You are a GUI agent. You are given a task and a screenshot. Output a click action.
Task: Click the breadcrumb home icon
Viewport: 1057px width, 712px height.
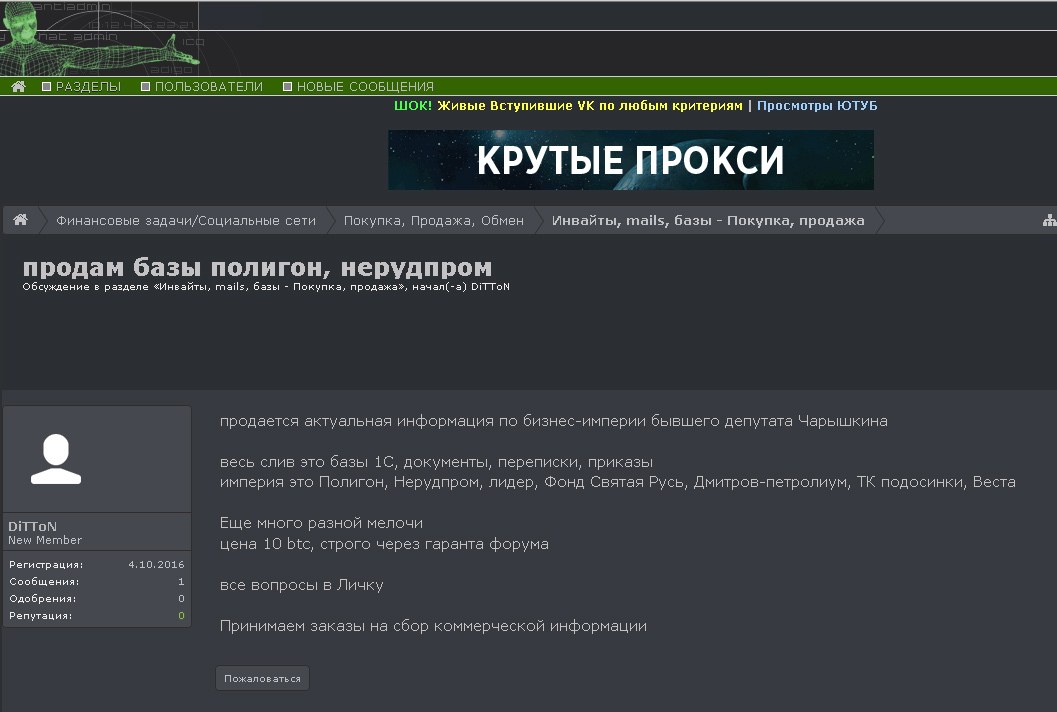coord(20,220)
